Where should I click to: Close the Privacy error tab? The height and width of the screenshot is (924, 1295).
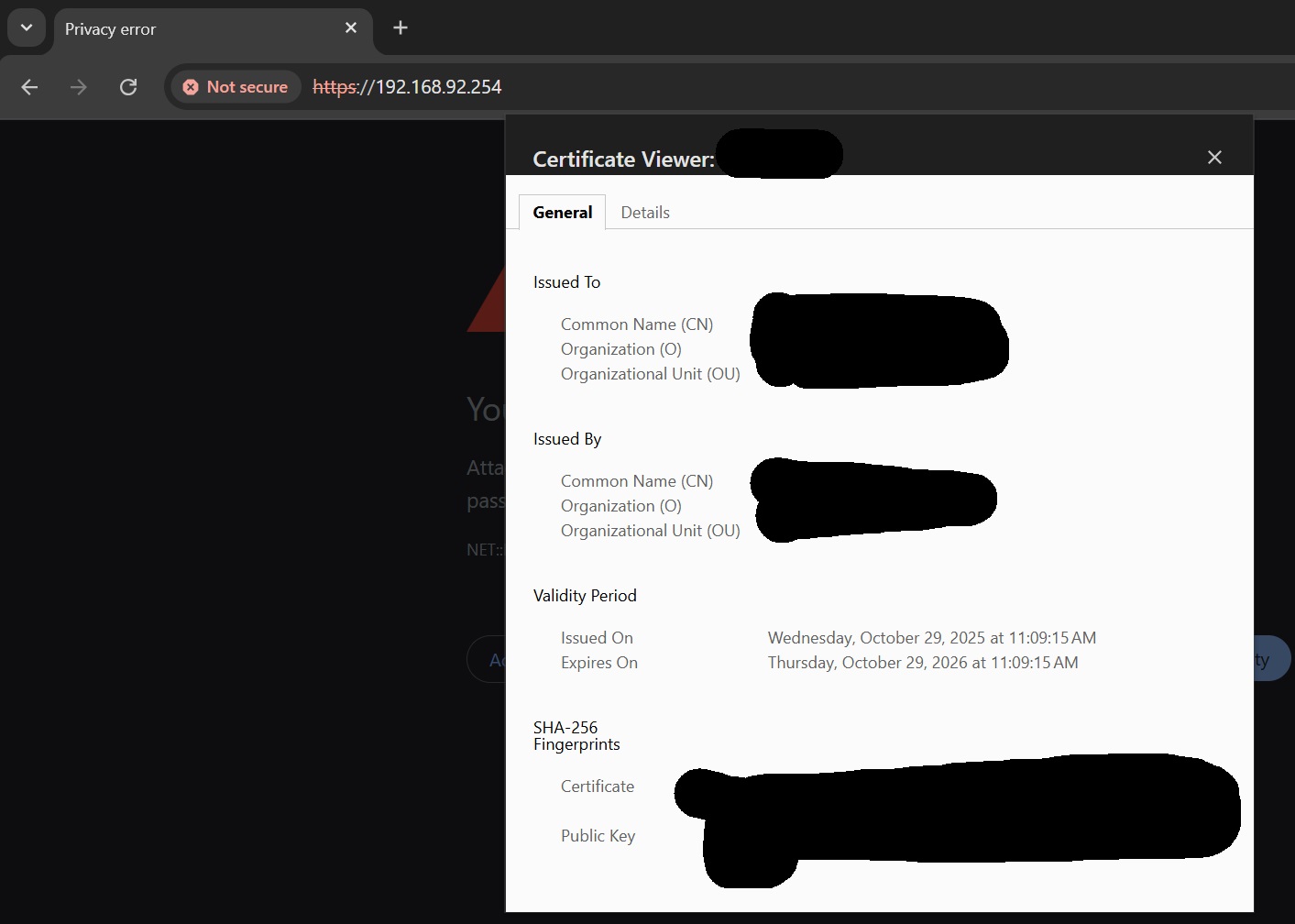(x=351, y=28)
